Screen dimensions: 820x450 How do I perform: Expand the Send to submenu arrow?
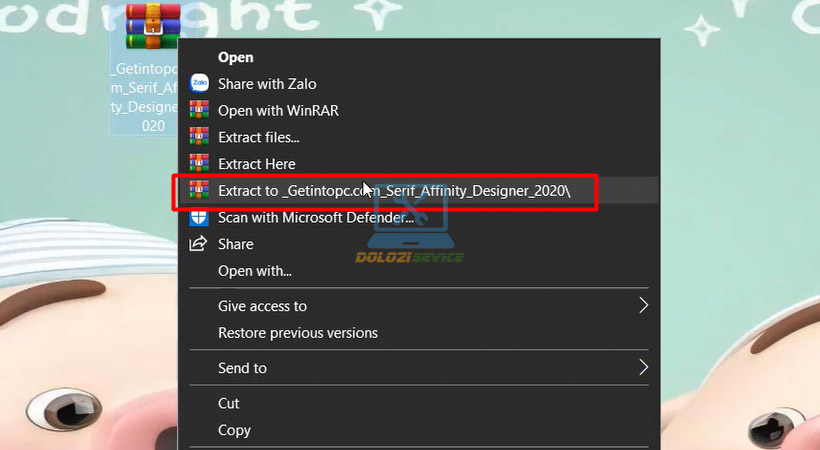tap(644, 368)
